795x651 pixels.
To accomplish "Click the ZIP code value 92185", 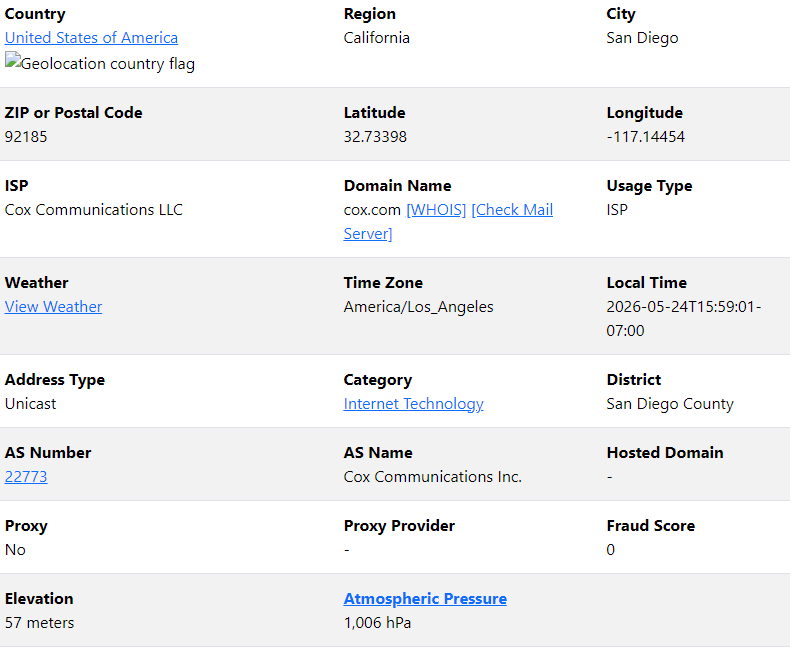I will pos(26,137).
